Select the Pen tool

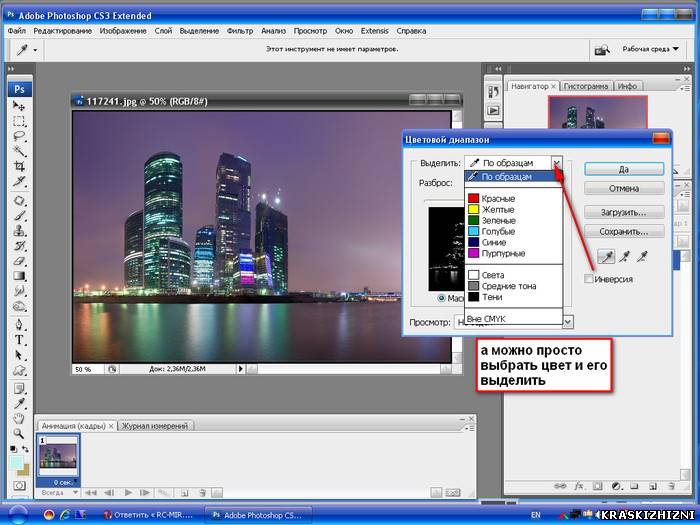coord(19,324)
